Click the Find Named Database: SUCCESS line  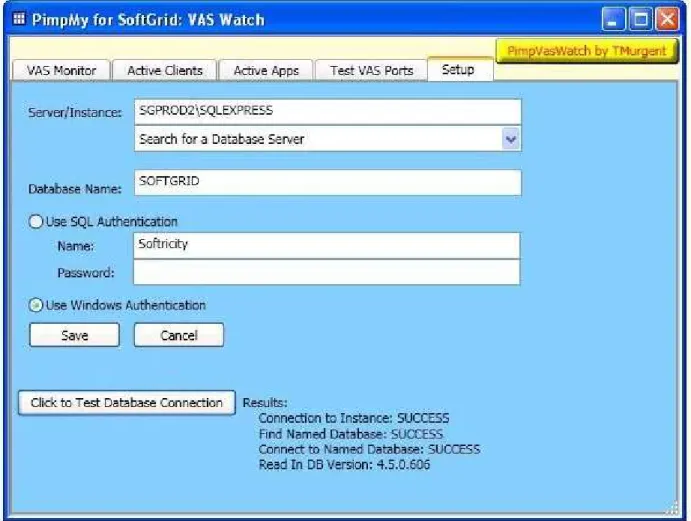[351, 434]
